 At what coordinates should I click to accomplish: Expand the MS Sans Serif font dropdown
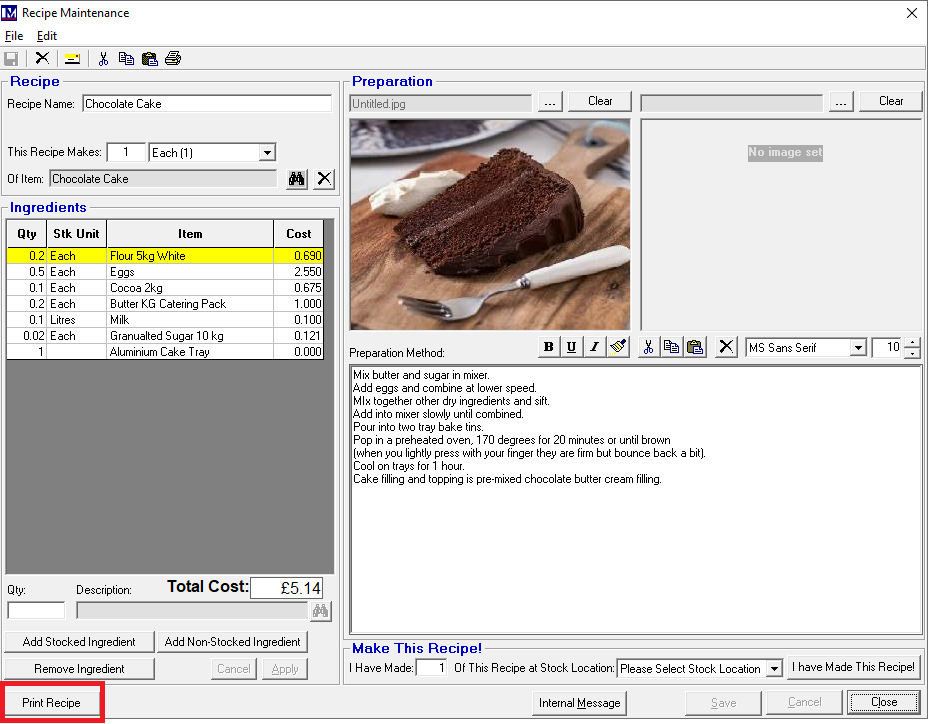click(857, 348)
